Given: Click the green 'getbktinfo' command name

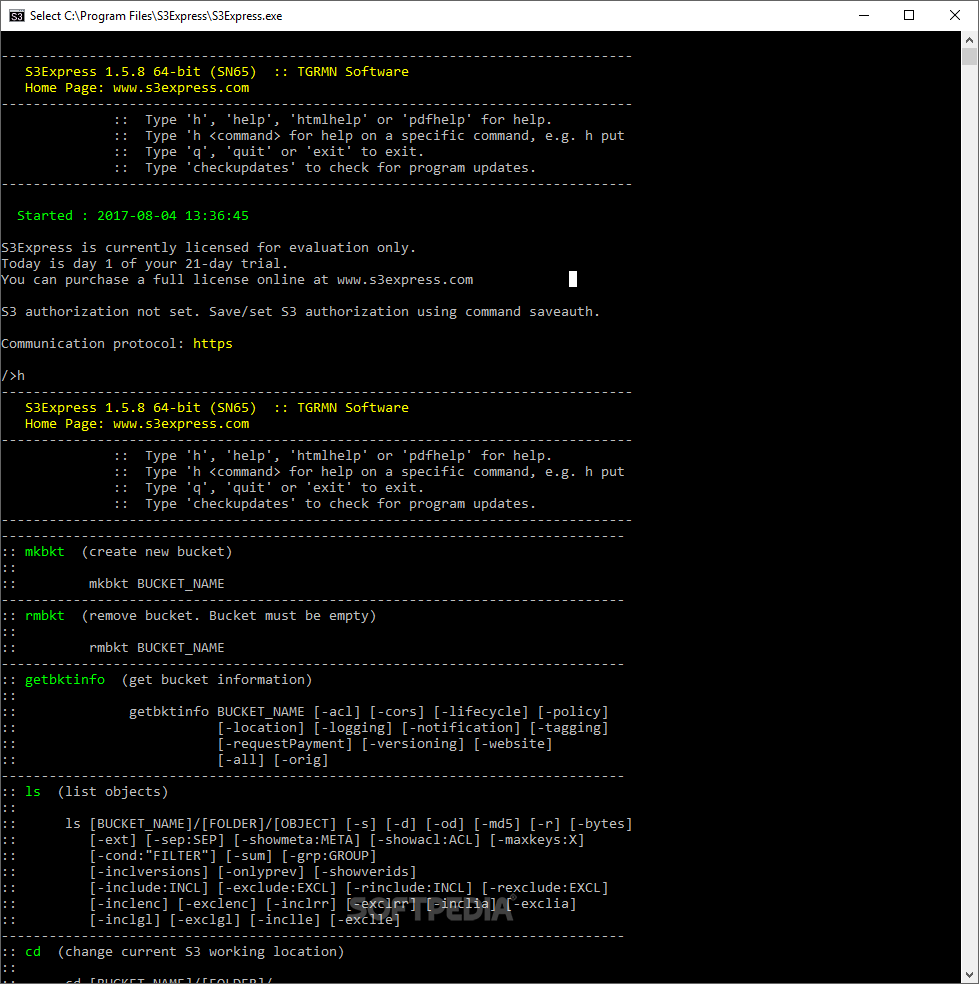Looking at the screenshot, I should click(65, 680).
